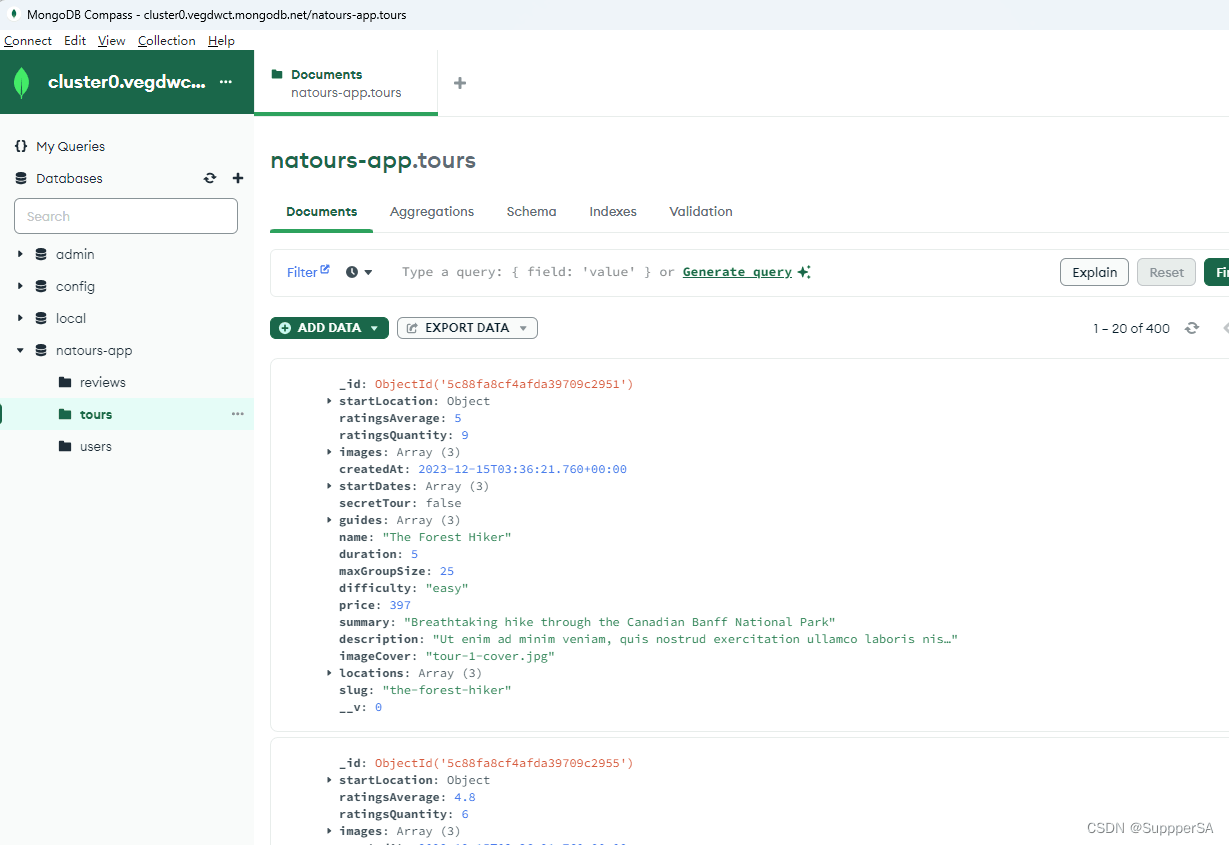The image size is (1229, 845).
Task: Click the price value 397
Action: tap(400, 605)
